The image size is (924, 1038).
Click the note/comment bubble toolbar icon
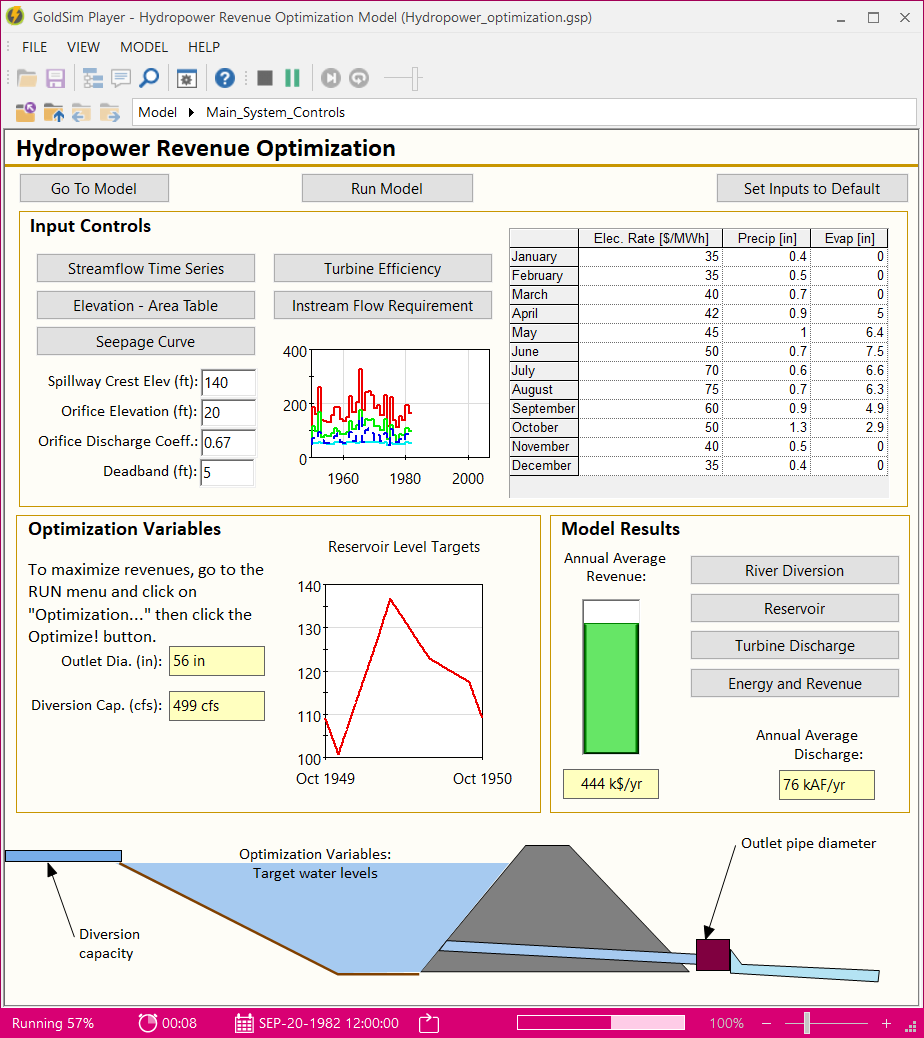121,78
